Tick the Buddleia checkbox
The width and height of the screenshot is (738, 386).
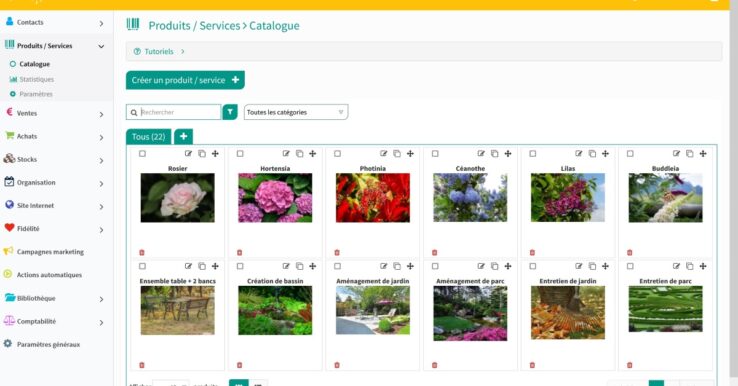pos(630,153)
